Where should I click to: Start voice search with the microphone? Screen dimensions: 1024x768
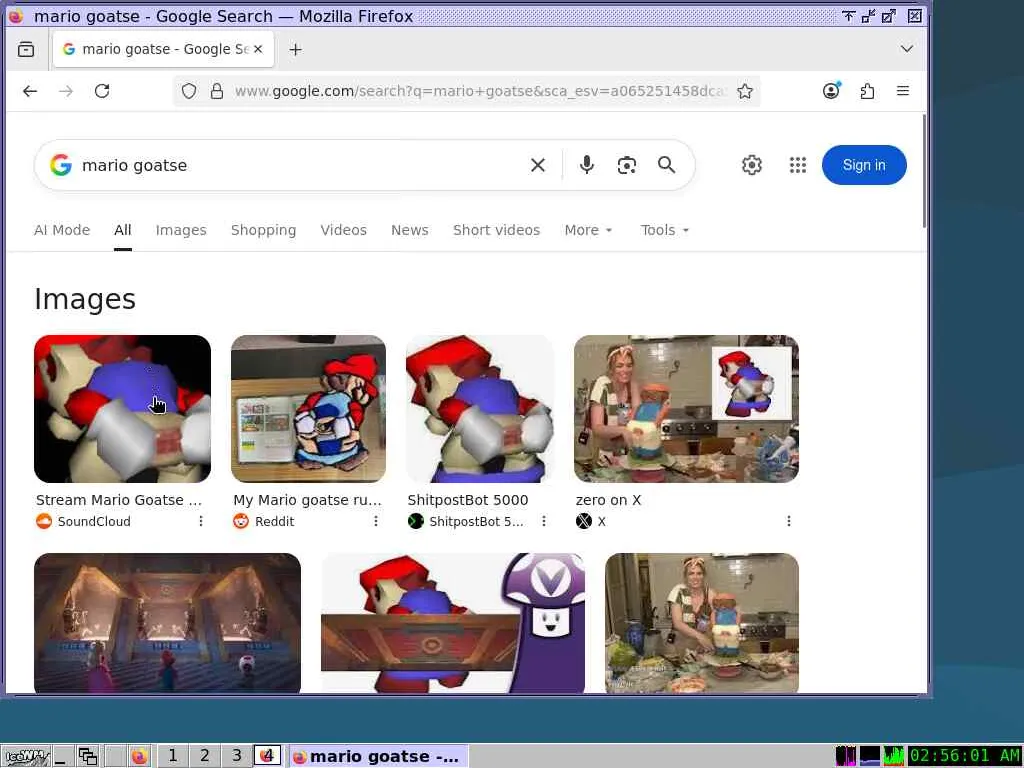pos(586,165)
